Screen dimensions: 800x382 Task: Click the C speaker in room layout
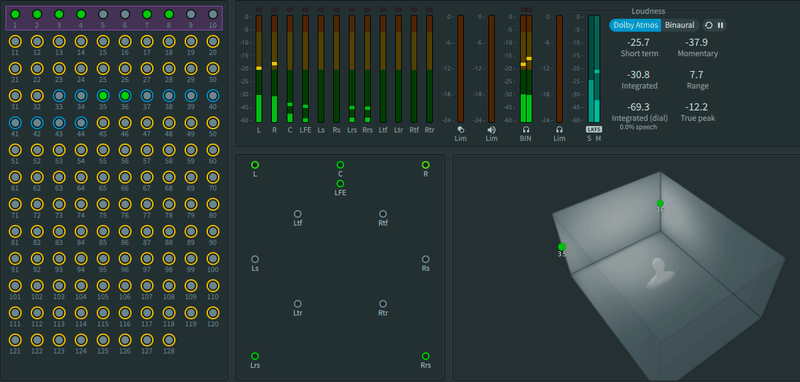[340, 165]
